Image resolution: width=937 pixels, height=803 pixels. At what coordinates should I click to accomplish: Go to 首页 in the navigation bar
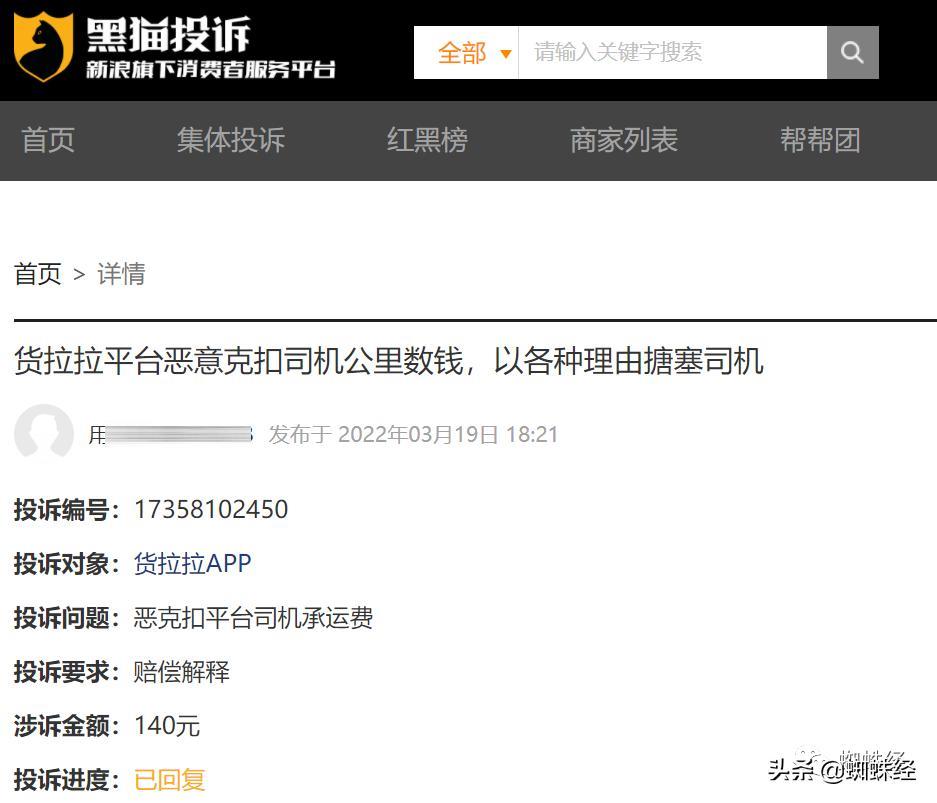pos(48,140)
